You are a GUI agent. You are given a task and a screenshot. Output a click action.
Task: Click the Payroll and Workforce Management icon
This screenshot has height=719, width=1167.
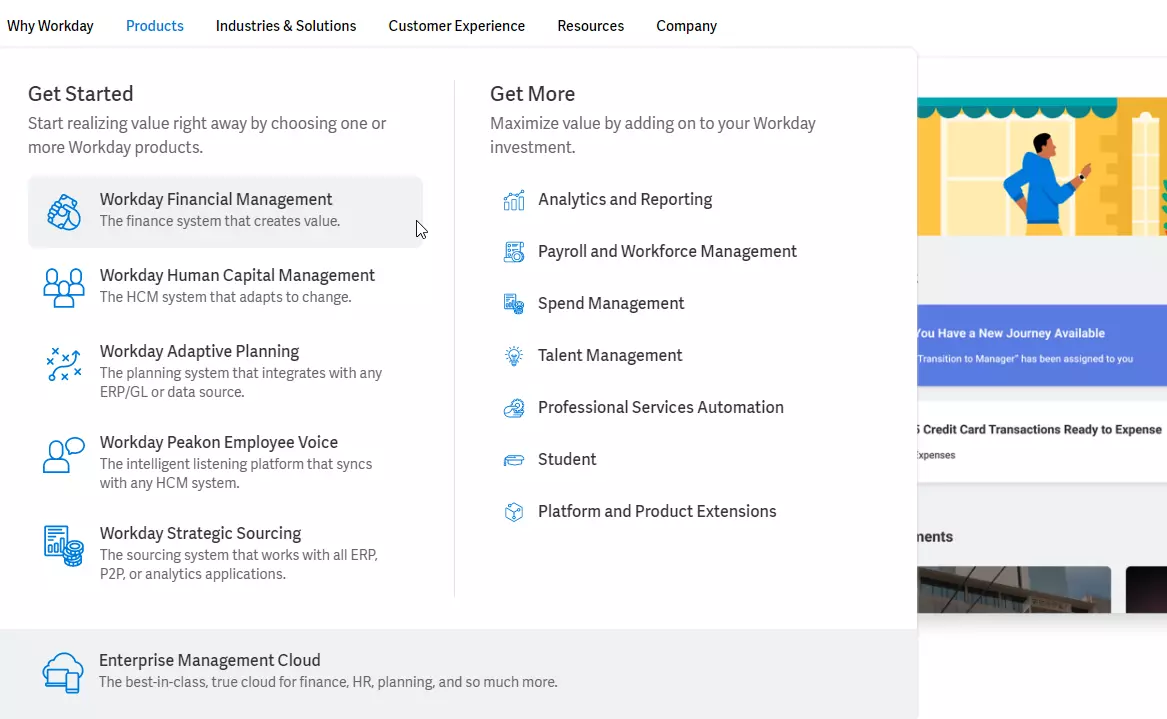[x=514, y=252]
